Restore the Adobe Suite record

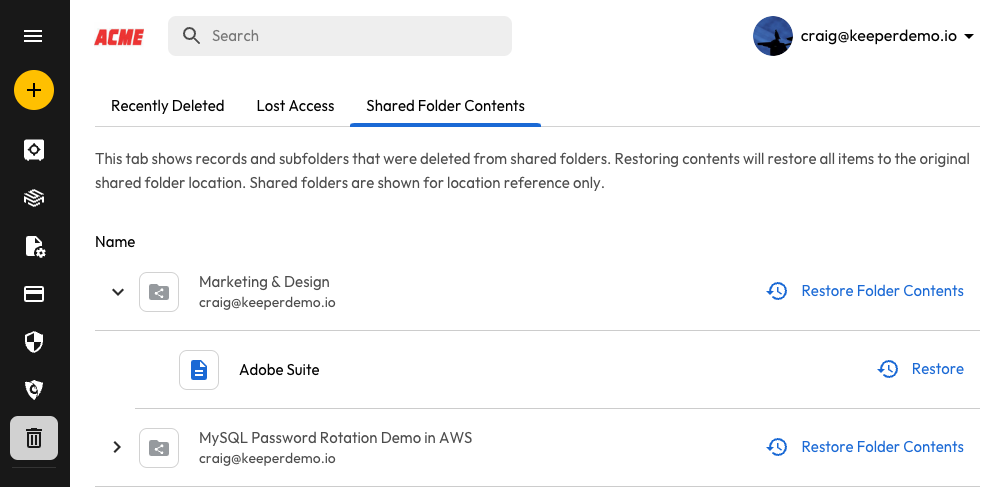point(921,369)
